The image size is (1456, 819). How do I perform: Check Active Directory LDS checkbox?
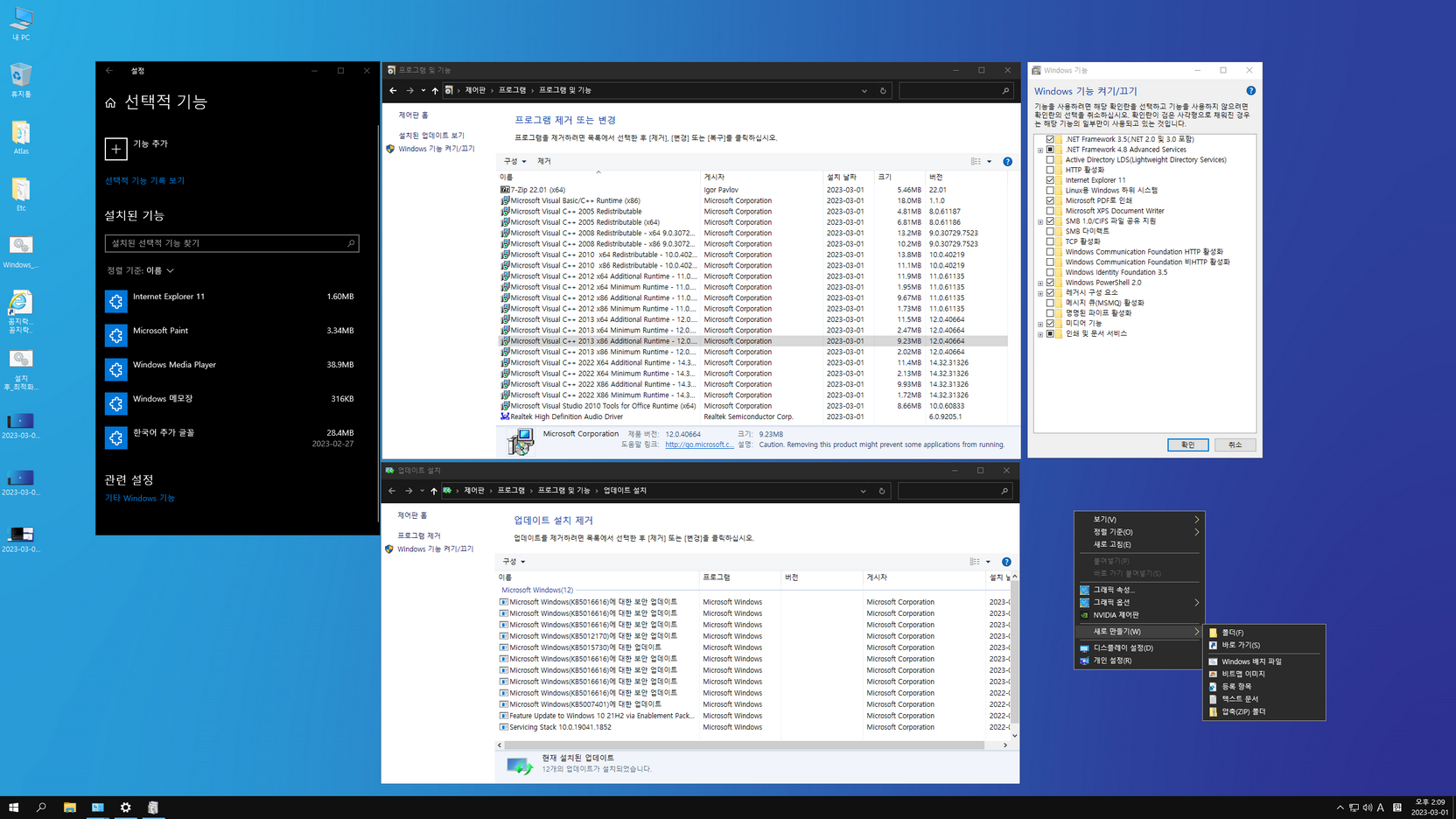pyautogui.click(x=1050, y=160)
